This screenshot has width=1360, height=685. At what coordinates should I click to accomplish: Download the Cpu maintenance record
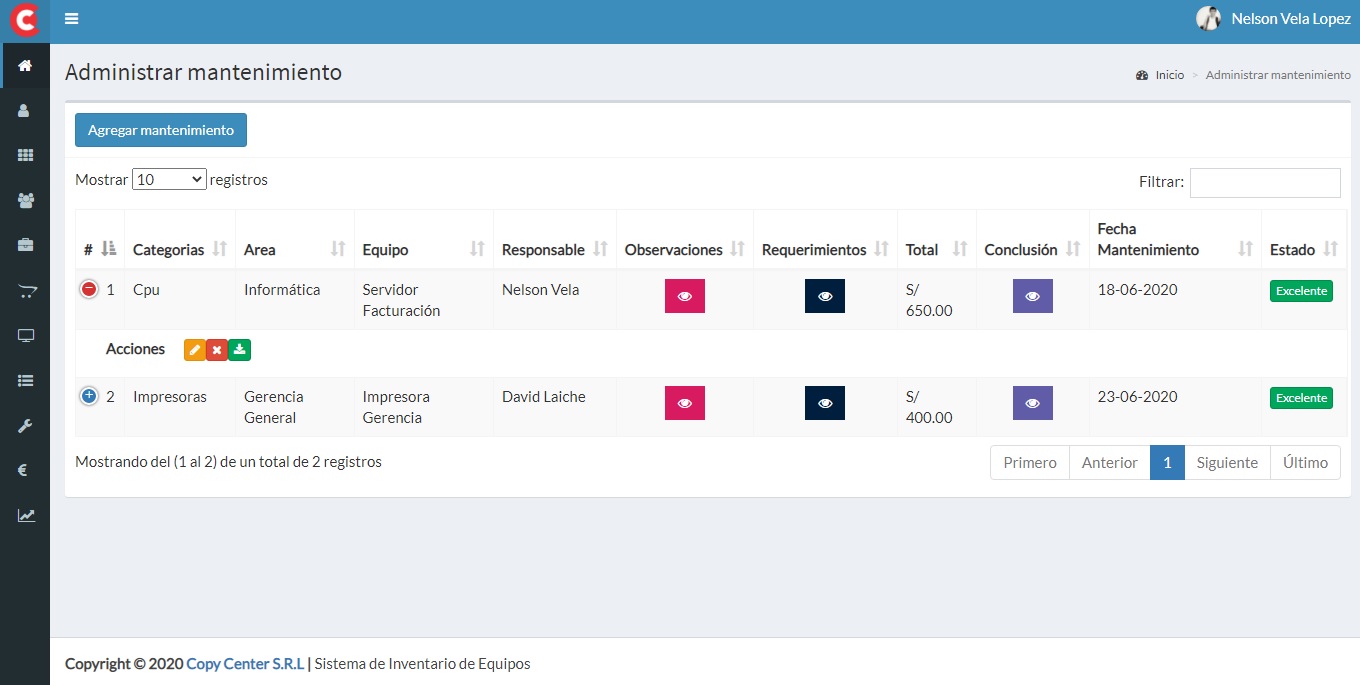point(240,350)
